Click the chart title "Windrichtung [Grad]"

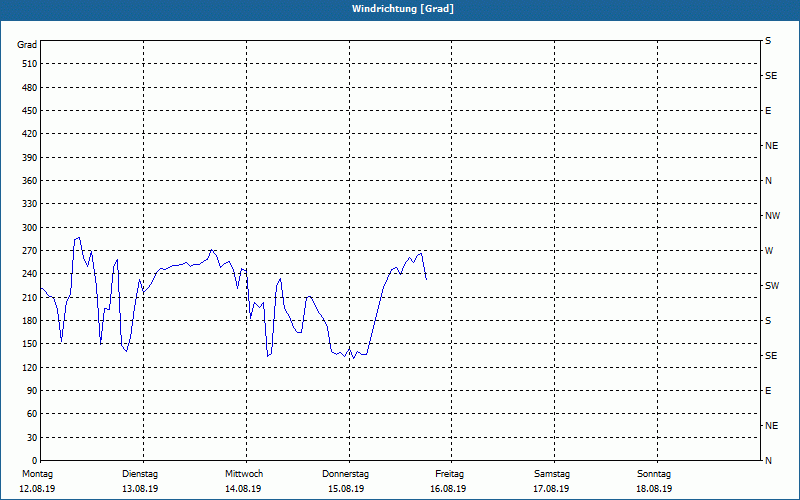(403, 9)
